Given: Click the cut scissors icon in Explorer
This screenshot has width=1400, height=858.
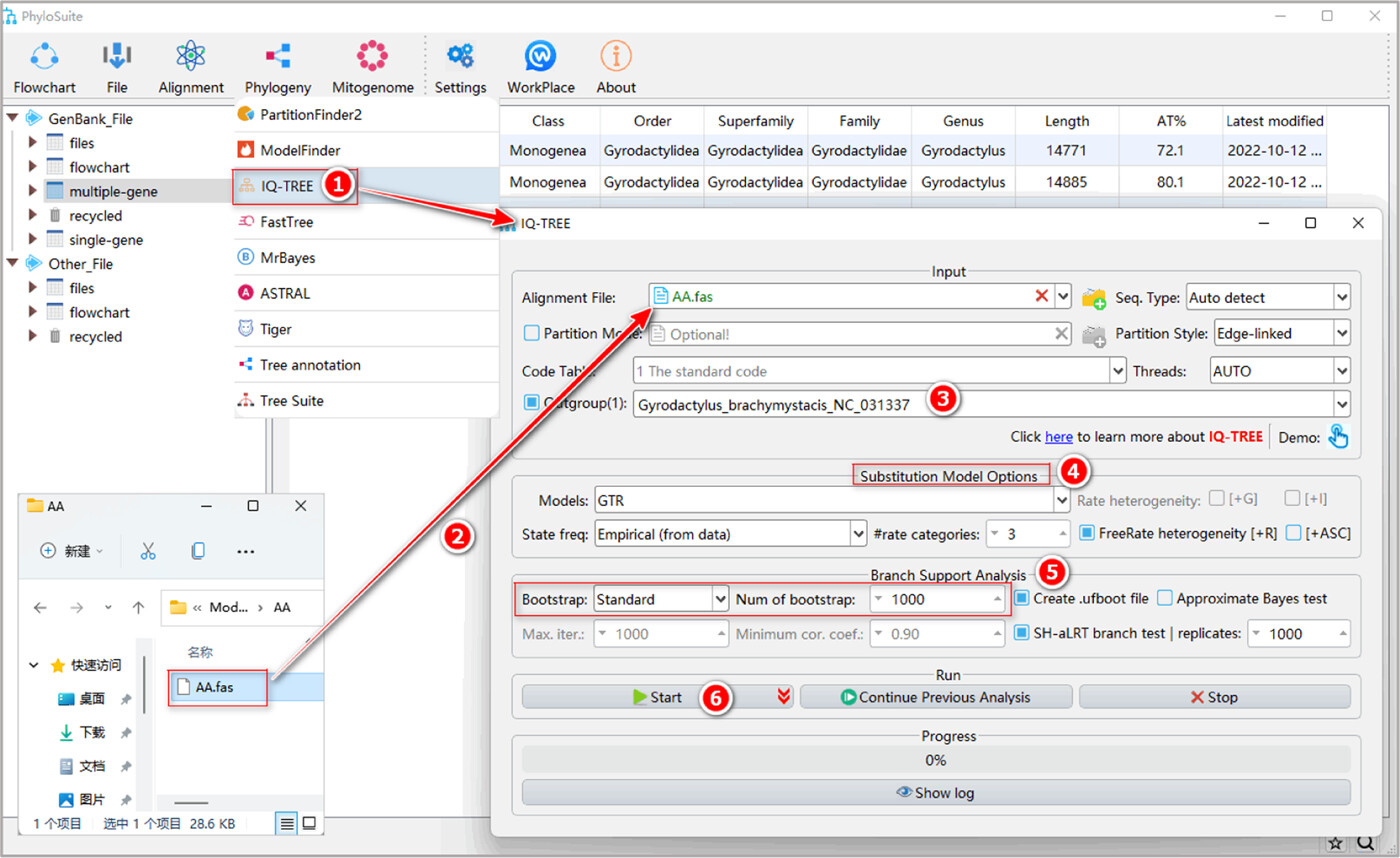Looking at the screenshot, I should tap(148, 551).
